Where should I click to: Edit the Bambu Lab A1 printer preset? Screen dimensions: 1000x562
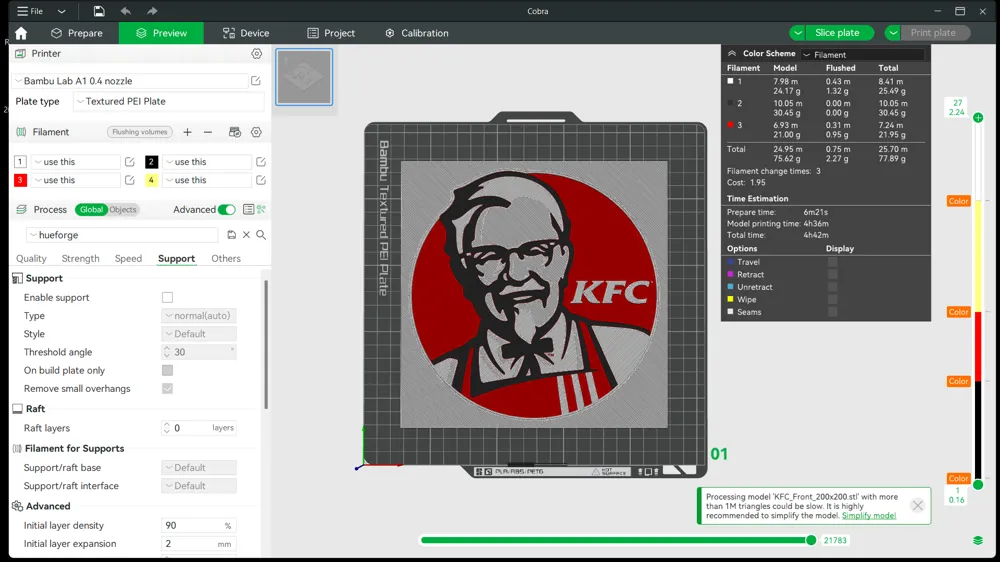pos(256,81)
